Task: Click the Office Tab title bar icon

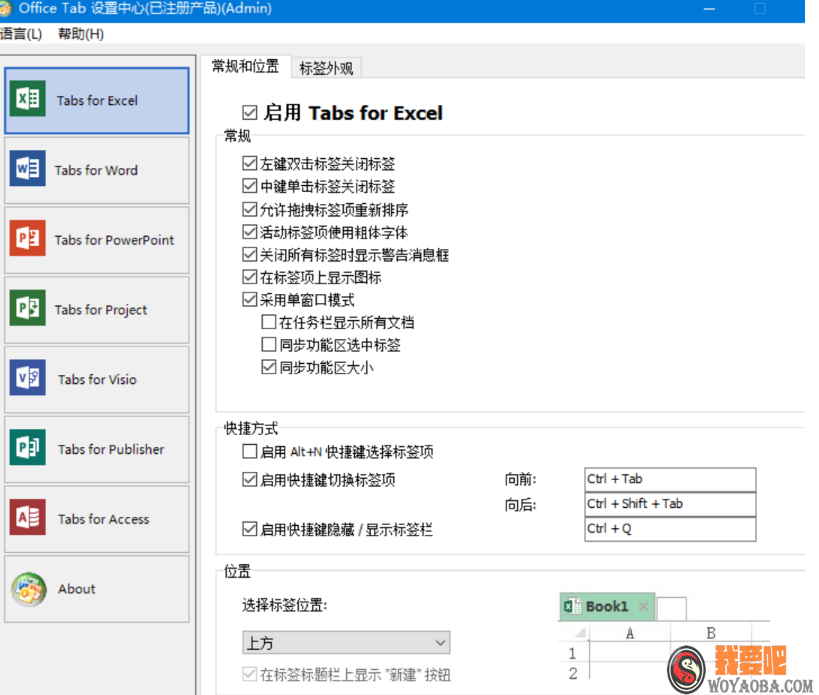Action: pos(6,8)
